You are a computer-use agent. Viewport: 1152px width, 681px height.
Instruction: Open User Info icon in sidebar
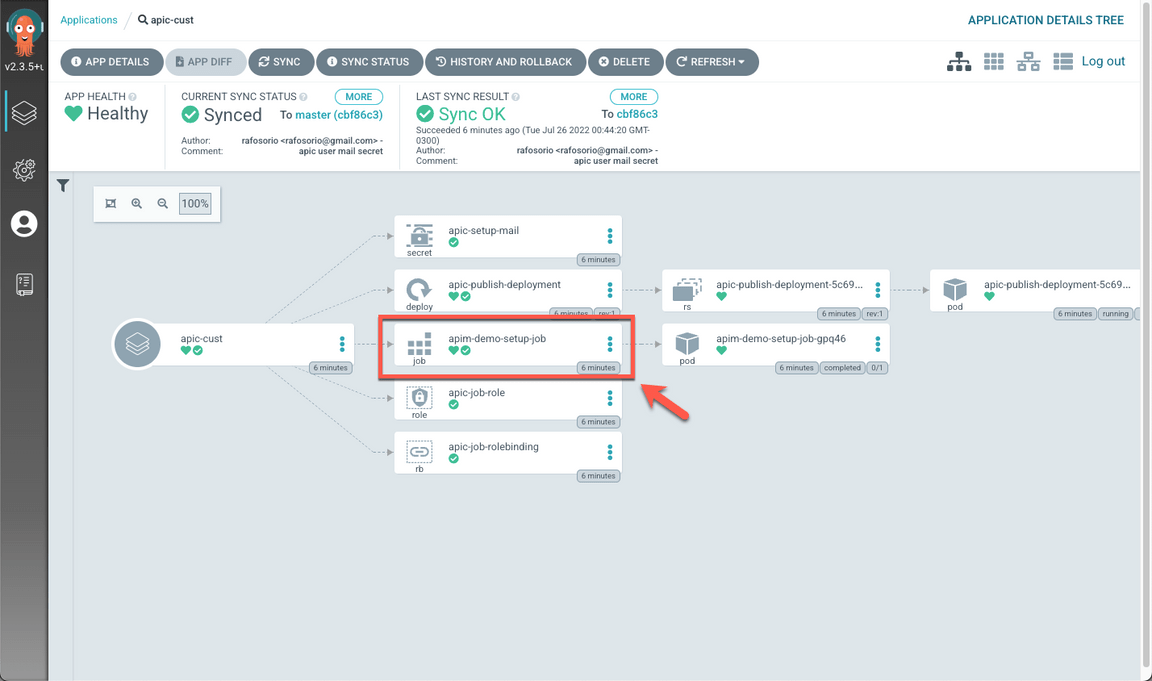coord(24,224)
